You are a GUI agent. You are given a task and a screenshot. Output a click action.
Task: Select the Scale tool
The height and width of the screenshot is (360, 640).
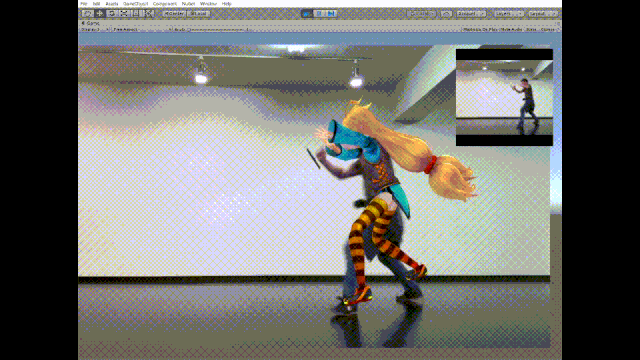coord(124,13)
